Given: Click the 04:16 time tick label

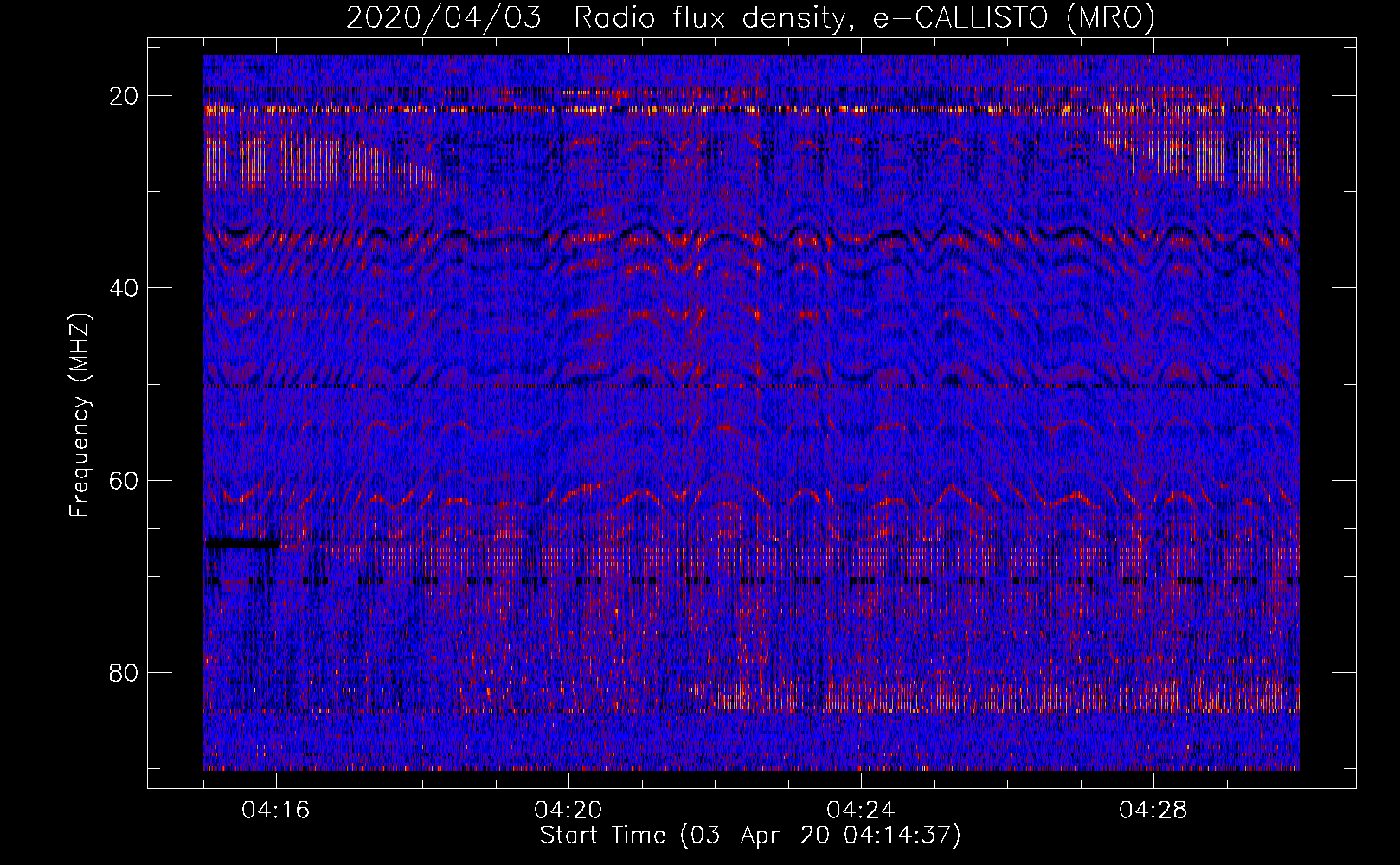Looking at the screenshot, I should [276, 811].
